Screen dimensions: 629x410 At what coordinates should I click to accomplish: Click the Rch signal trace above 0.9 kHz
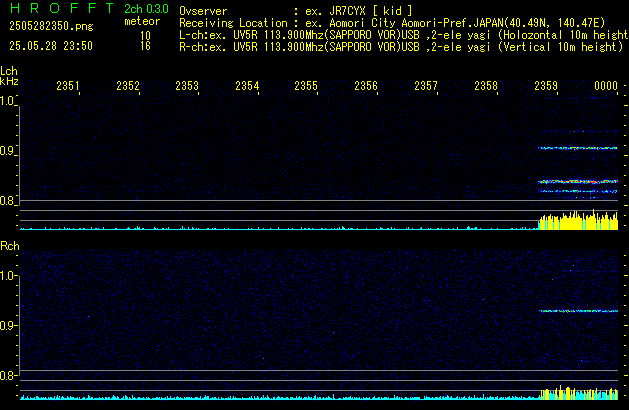point(578,311)
